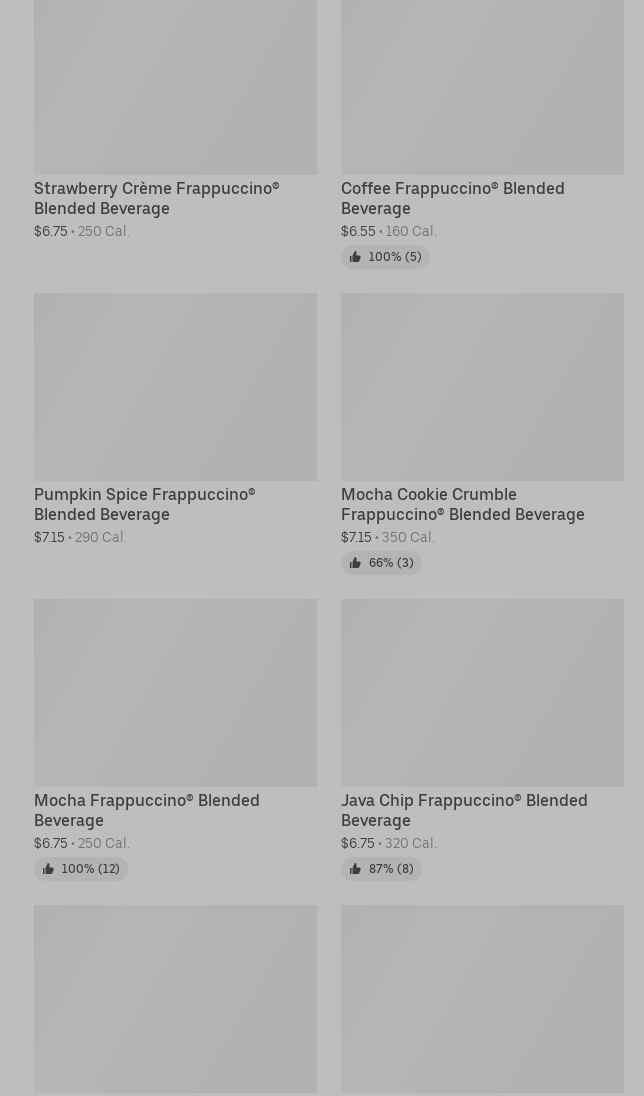Click thumbs-up icon under Mocha Frappuccino

pyautogui.click(x=48, y=869)
